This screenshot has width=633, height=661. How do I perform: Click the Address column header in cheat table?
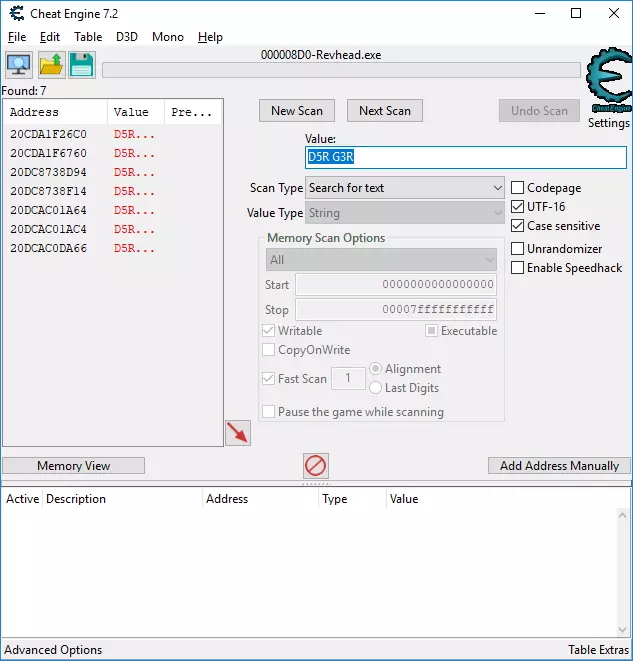pyautogui.click(x=260, y=499)
